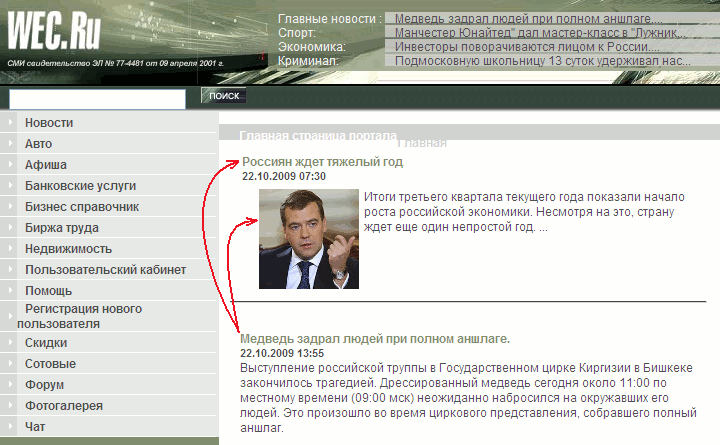Go to the Афиша section
The width and height of the screenshot is (720, 445).
click(46, 165)
